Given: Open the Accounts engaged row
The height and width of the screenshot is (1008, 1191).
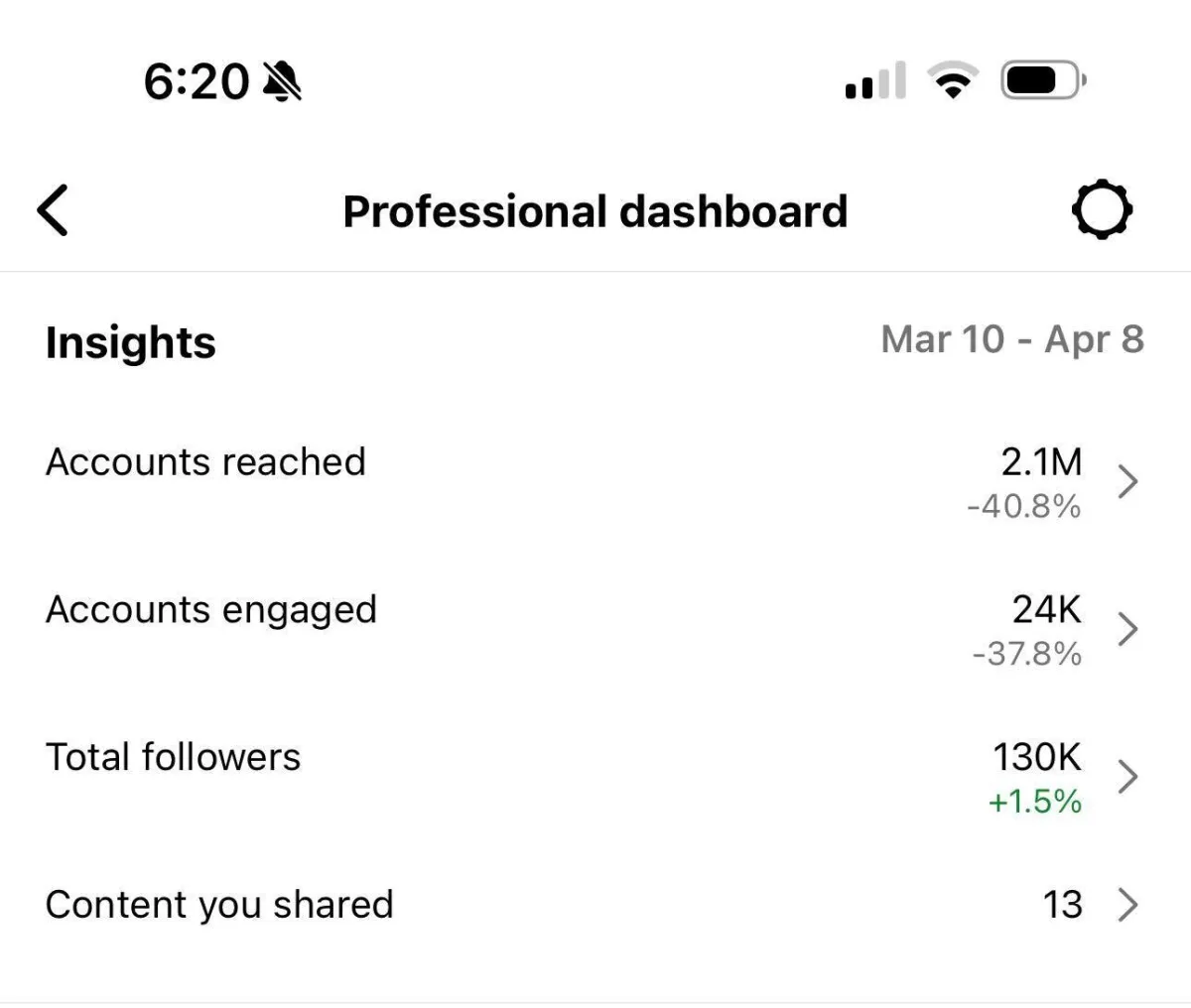Looking at the screenshot, I should (211, 609).
